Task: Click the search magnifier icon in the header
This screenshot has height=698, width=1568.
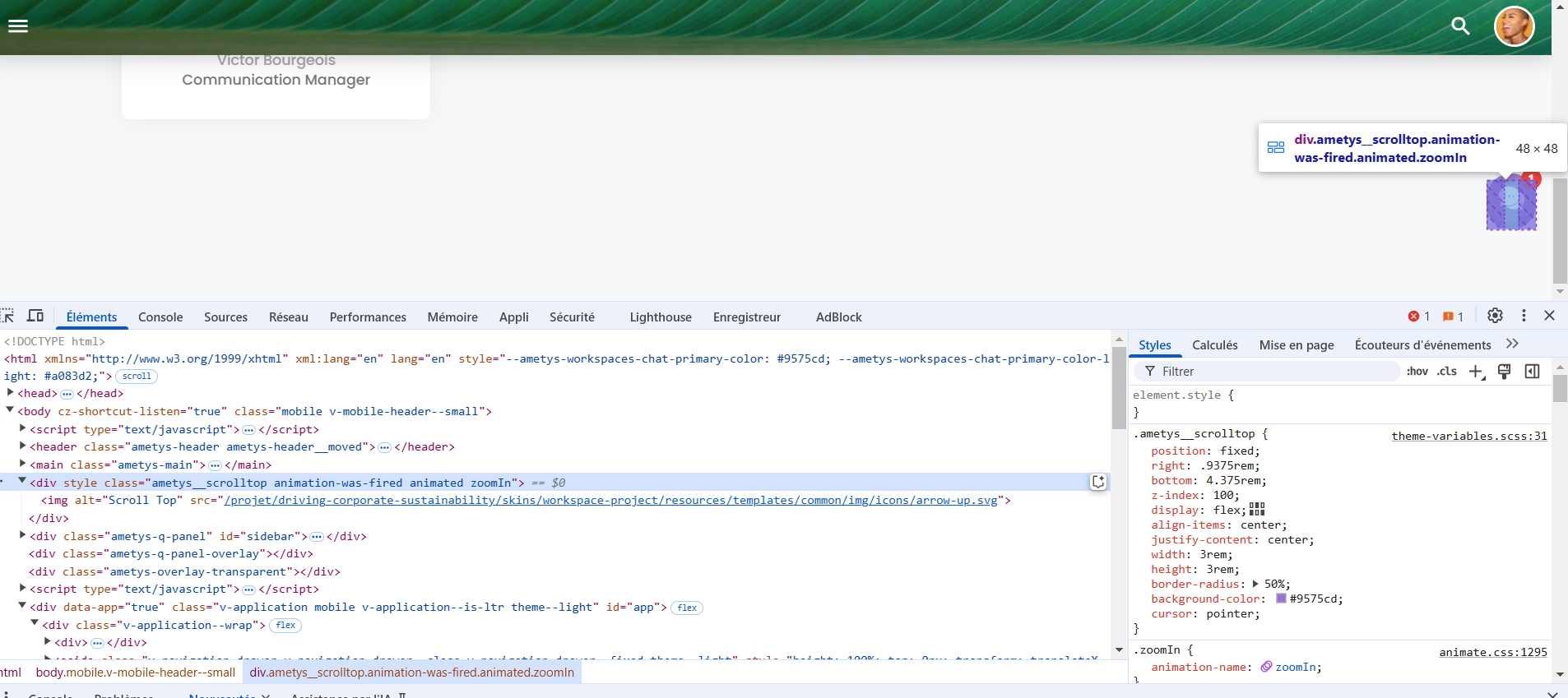Action: [1460, 26]
